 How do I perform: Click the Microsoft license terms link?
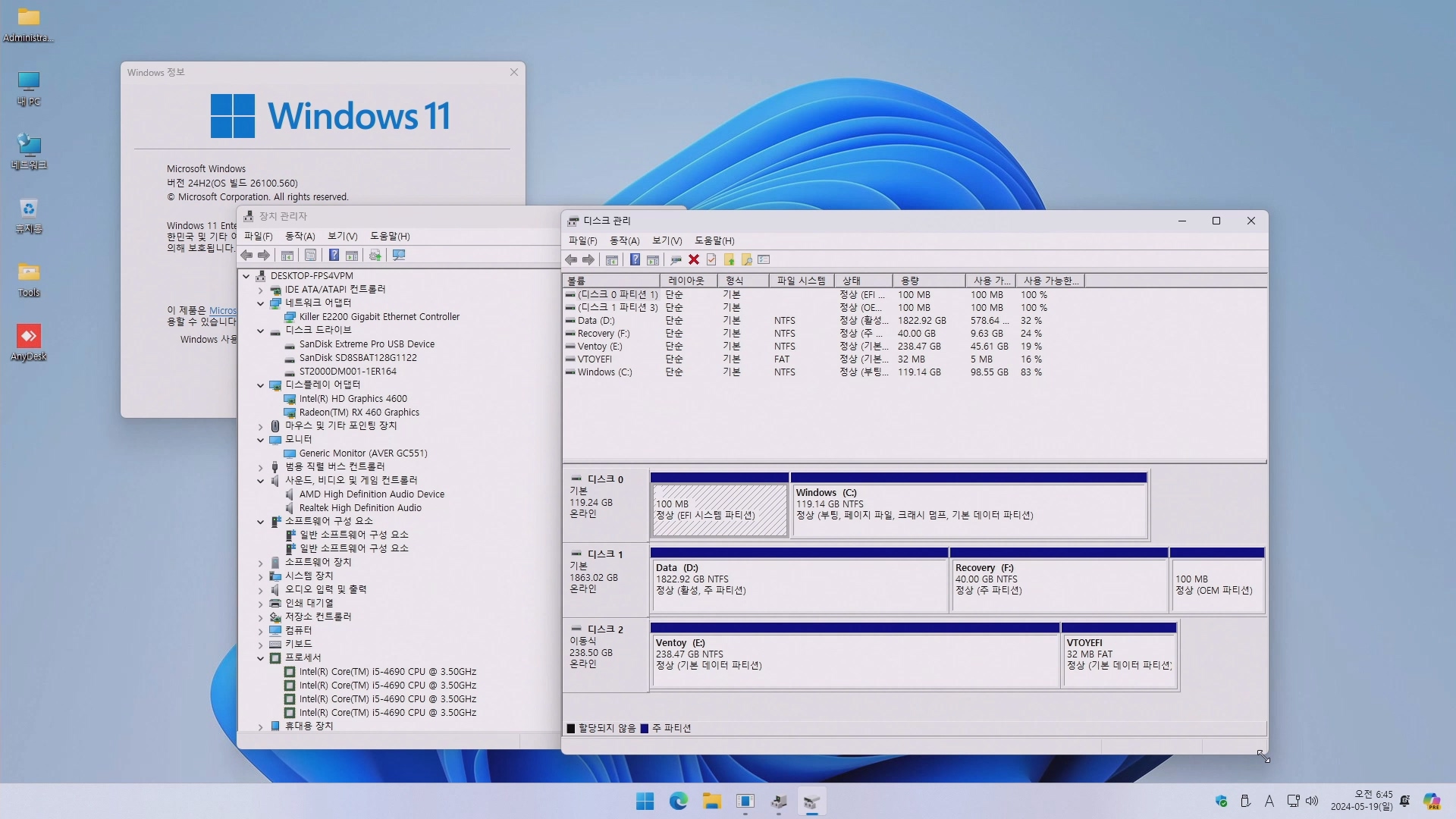pyautogui.click(x=222, y=310)
